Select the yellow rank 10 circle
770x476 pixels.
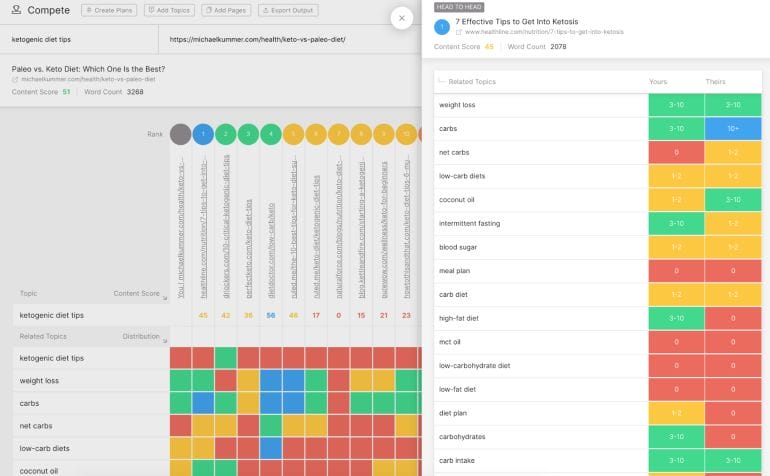click(406, 134)
